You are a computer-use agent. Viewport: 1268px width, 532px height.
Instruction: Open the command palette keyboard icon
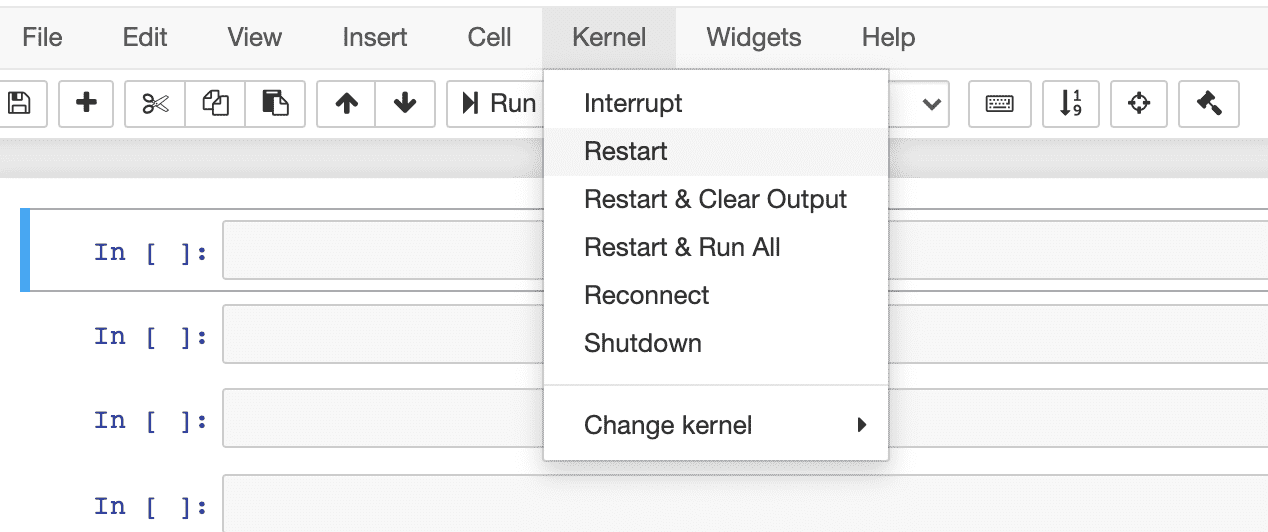click(999, 103)
